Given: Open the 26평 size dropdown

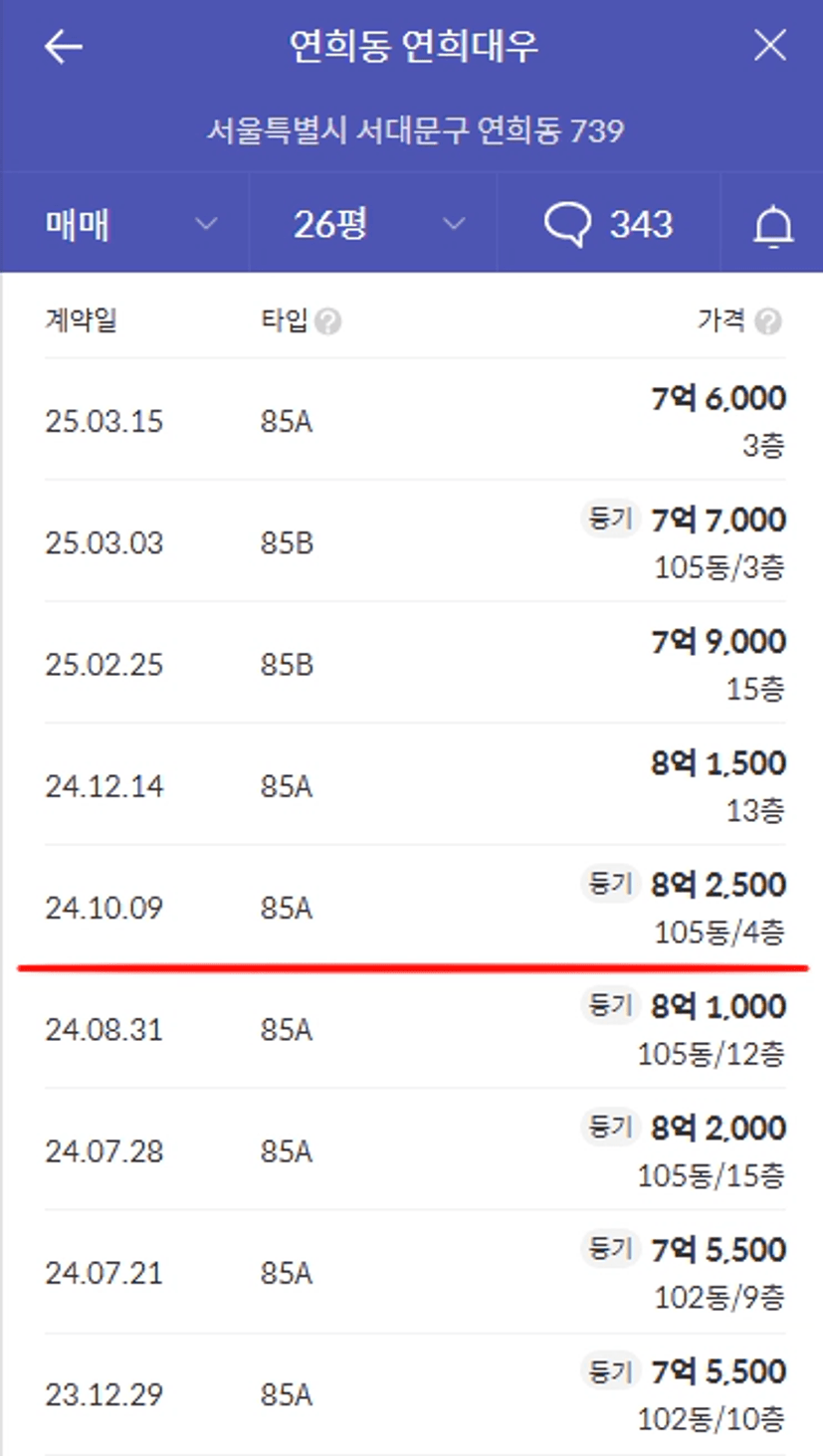Looking at the screenshot, I should pyautogui.click(x=373, y=224).
